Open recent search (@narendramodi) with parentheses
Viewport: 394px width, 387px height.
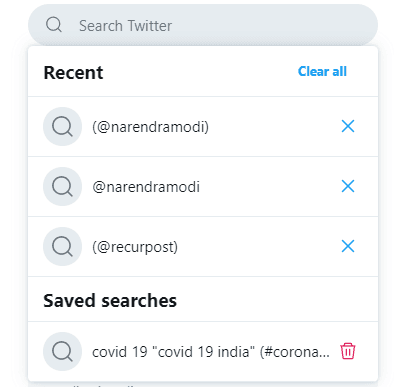coord(150,127)
